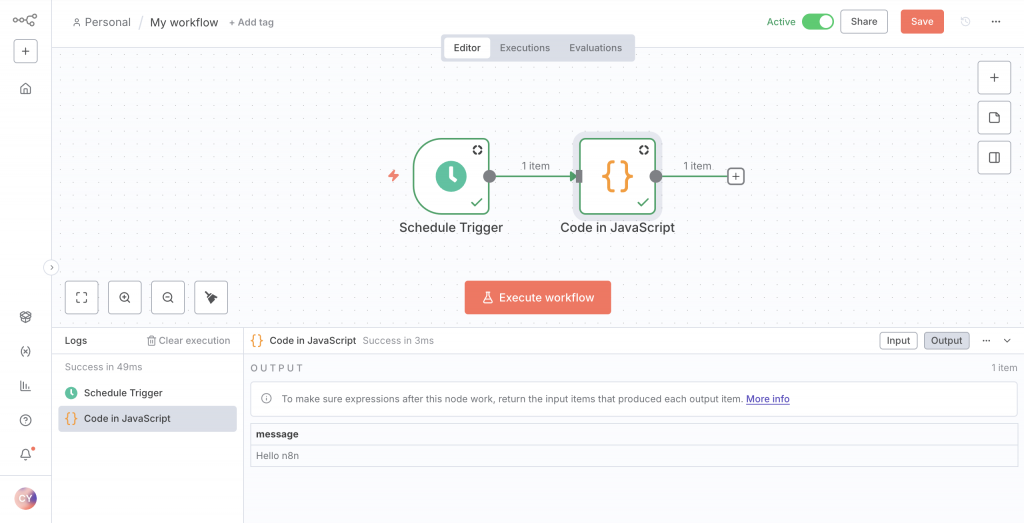Viewport: 1024px width, 523px height.
Task: Click Schedule Trigger node output handle
Action: [489, 176]
